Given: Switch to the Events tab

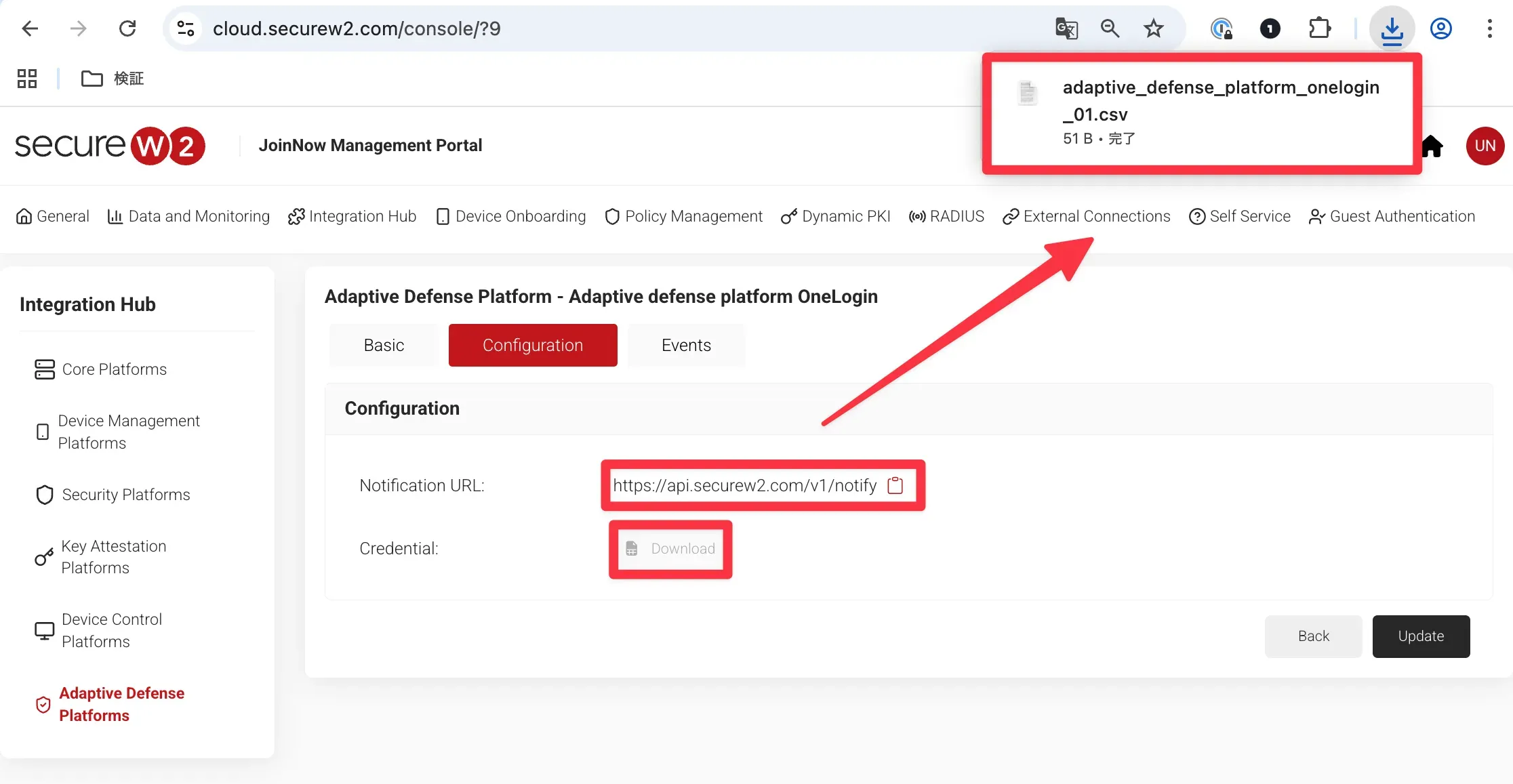Looking at the screenshot, I should [686, 345].
